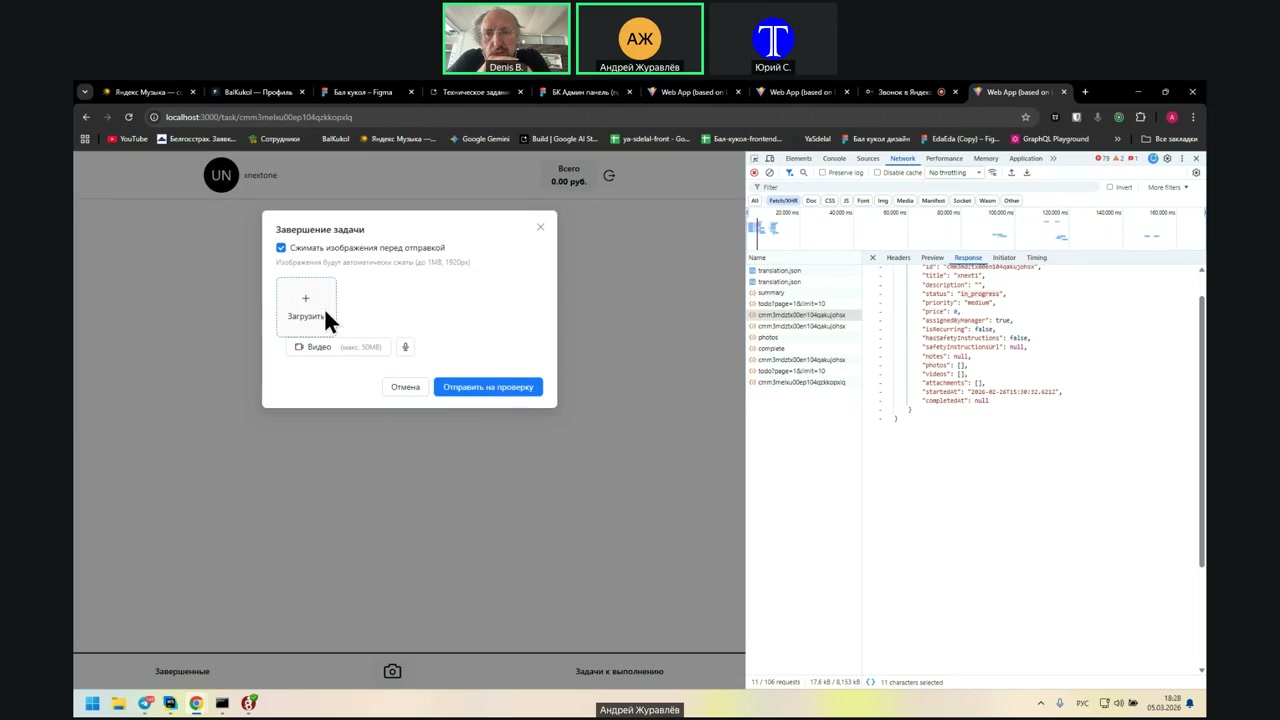Enable the Preserve log checkbox
The width and height of the screenshot is (1280, 720).
coord(821,173)
